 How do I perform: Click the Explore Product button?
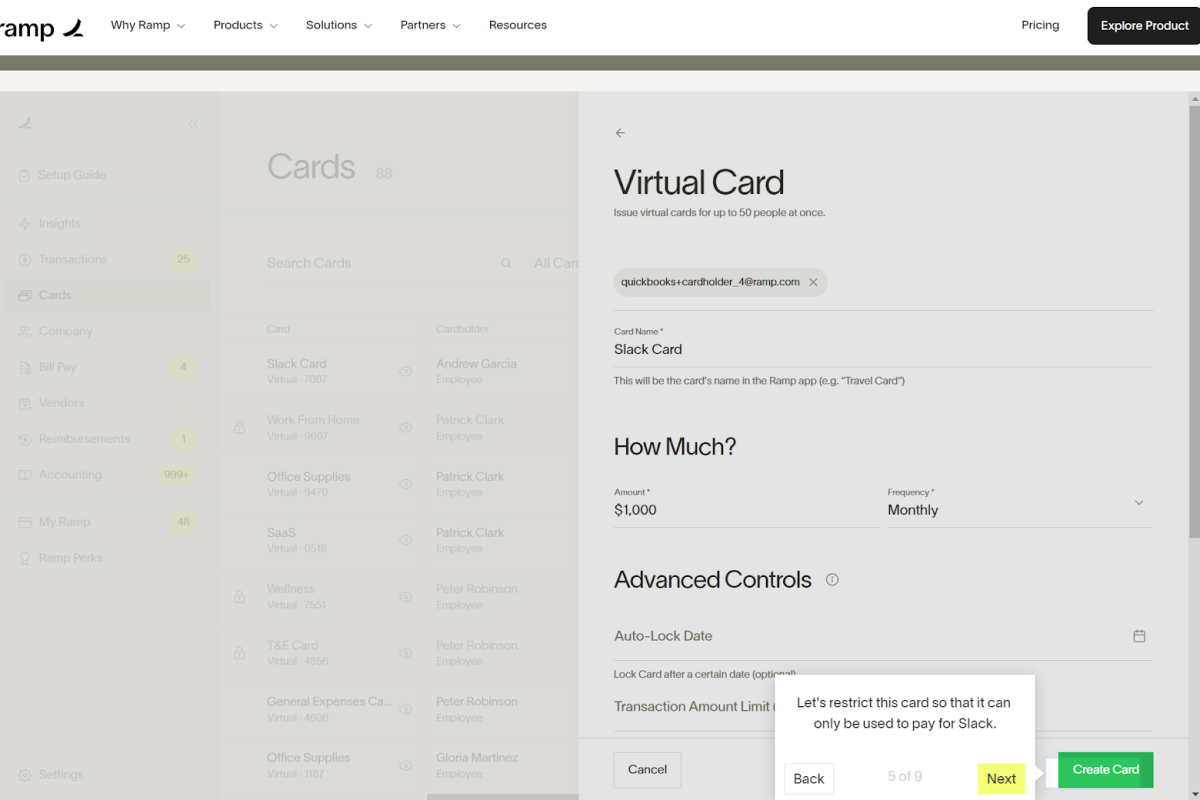coord(1145,26)
